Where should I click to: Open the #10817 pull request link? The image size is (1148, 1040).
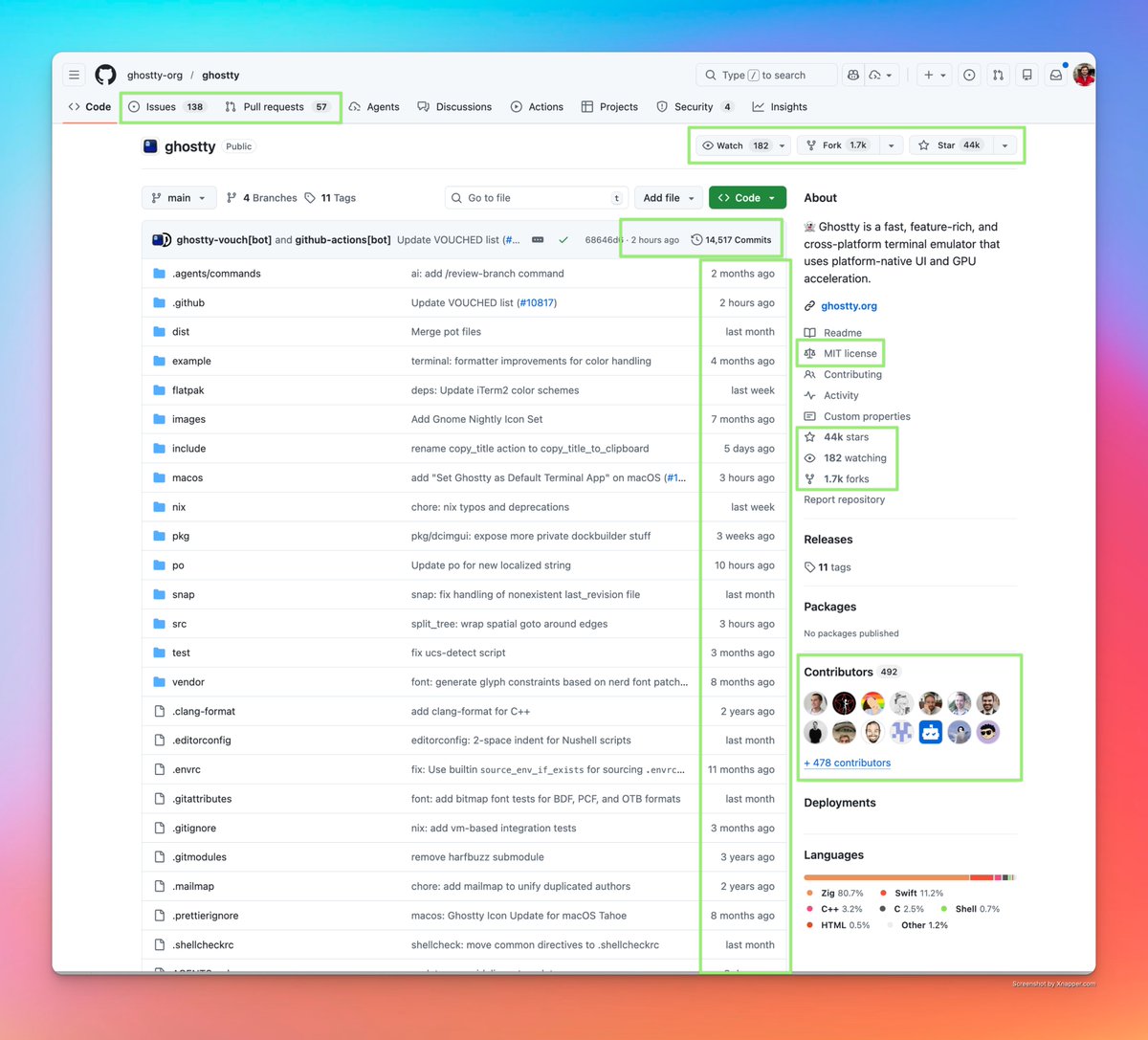point(536,302)
